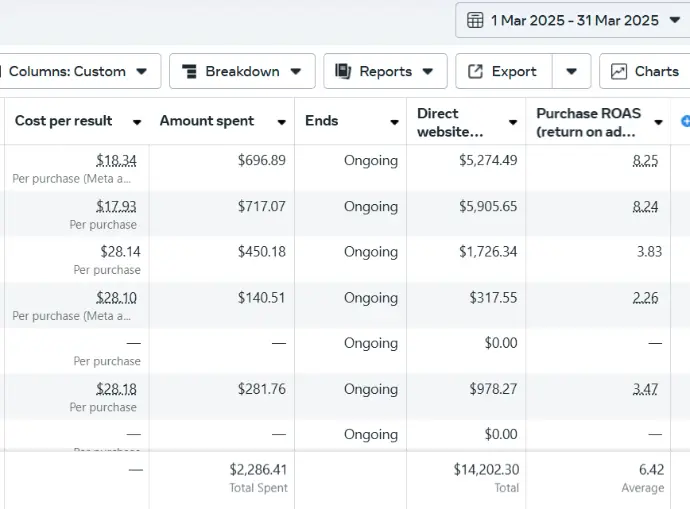Sort by the Amount spent column header
The height and width of the screenshot is (509, 690).
[207, 121]
